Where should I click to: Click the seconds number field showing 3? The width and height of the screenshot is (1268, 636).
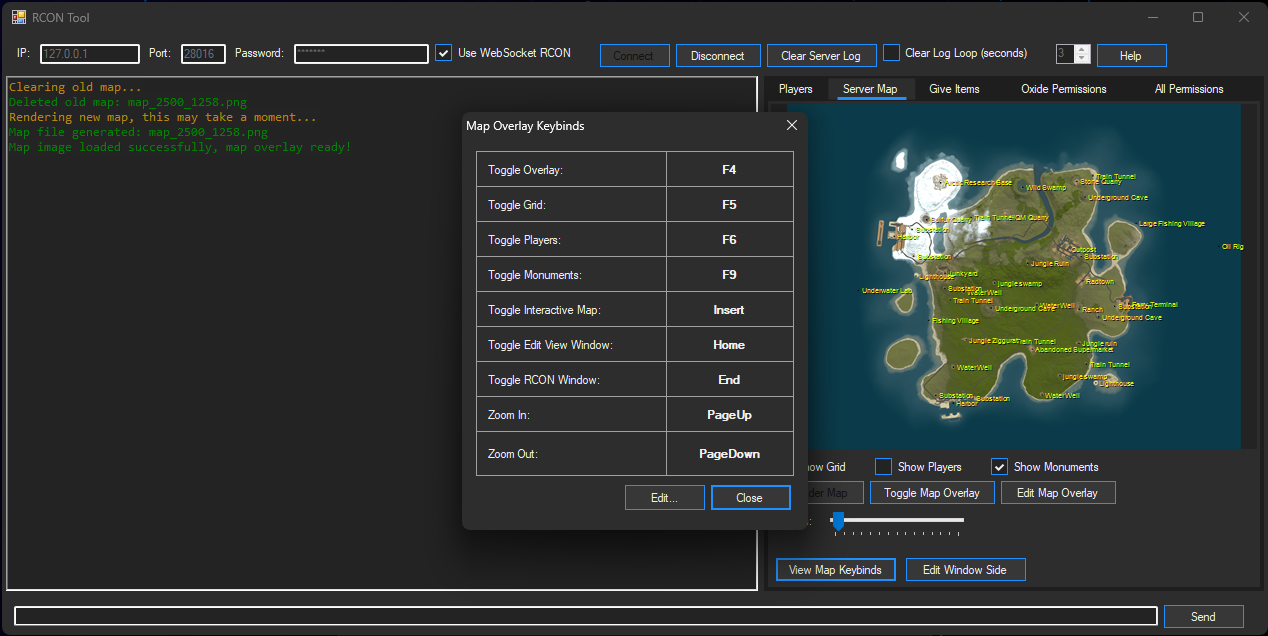tap(1065, 54)
